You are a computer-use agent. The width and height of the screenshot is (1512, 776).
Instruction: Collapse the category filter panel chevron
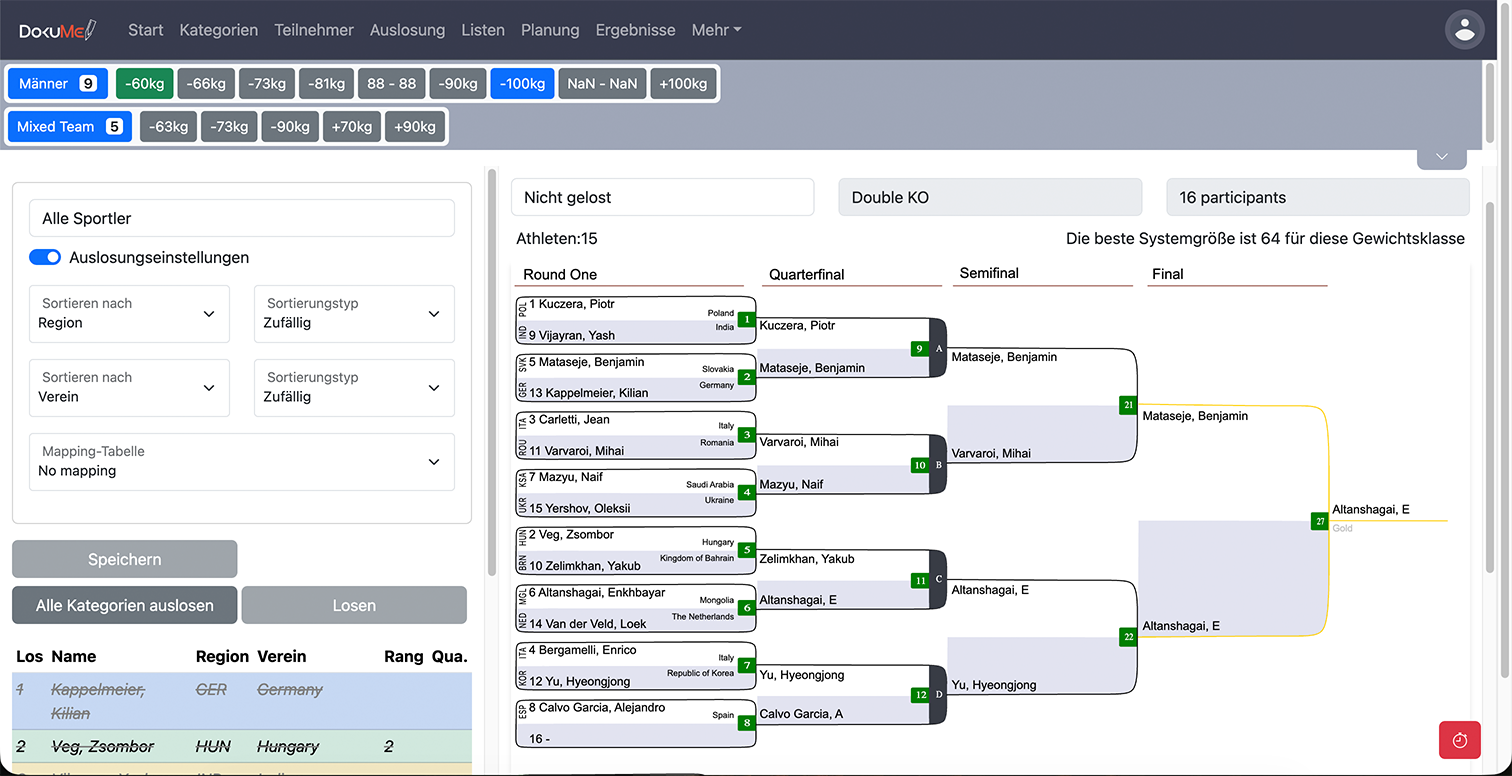[1441, 156]
